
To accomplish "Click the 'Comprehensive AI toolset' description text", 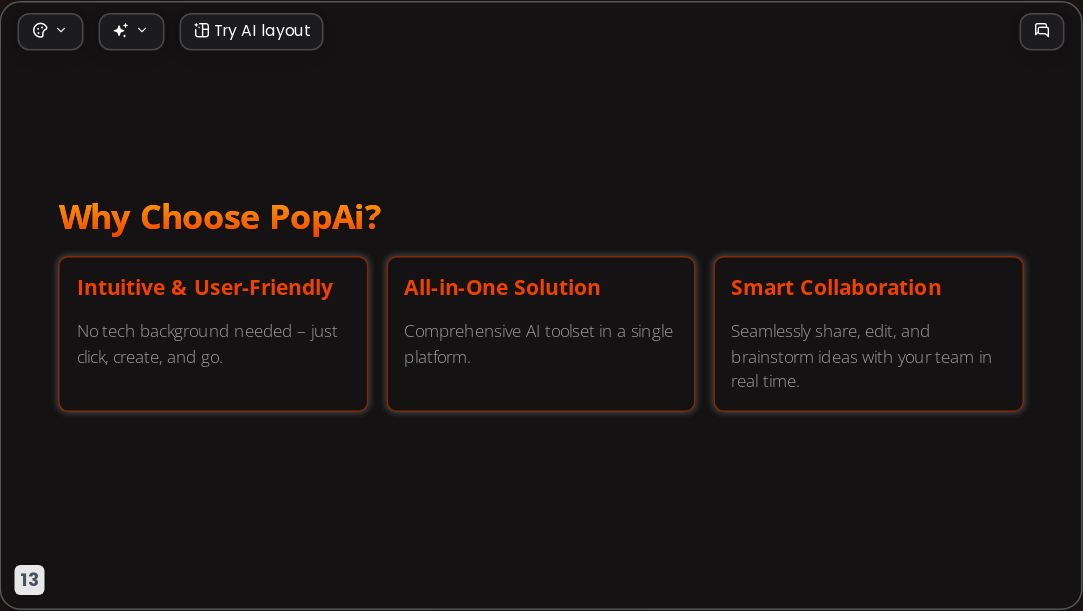I will (x=539, y=344).
